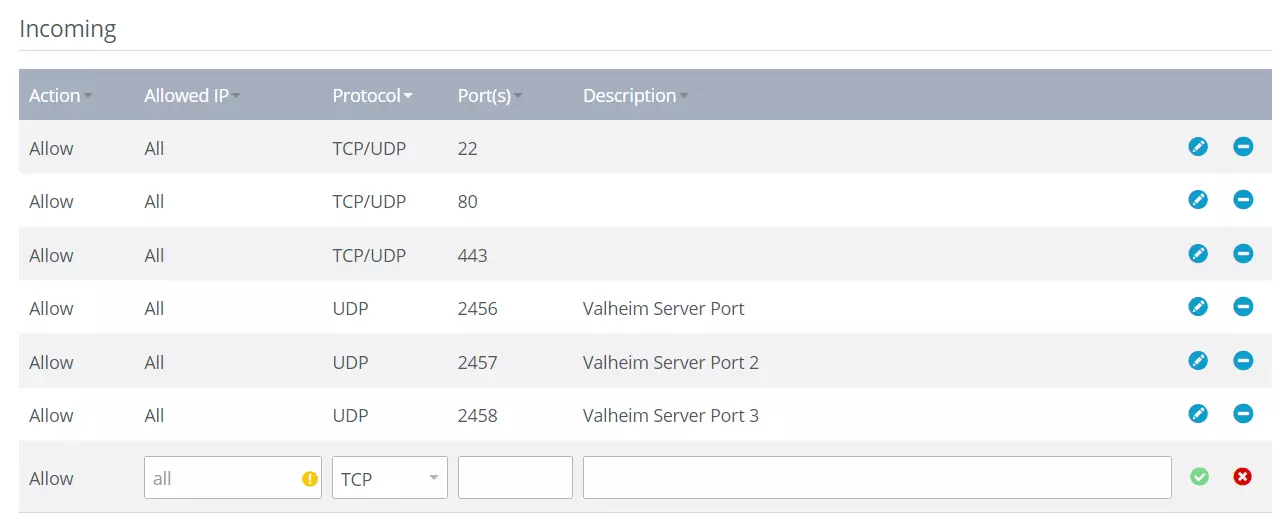Viewport: 1278px width, 515px height.
Task: Select port value 22
Action: (x=468, y=149)
